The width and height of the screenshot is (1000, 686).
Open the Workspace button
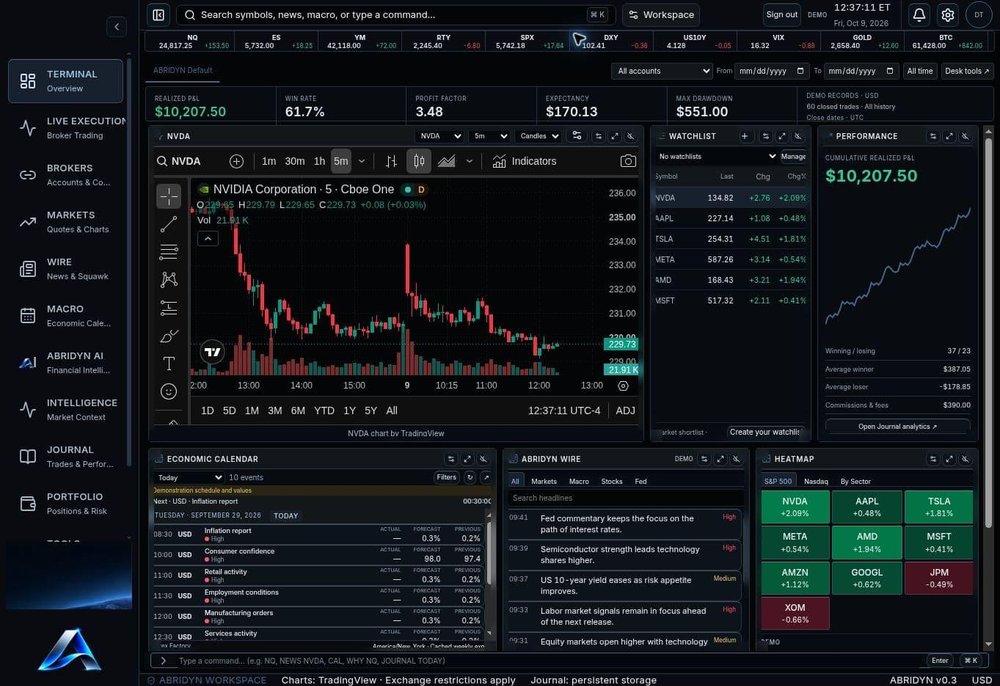[x=661, y=15]
